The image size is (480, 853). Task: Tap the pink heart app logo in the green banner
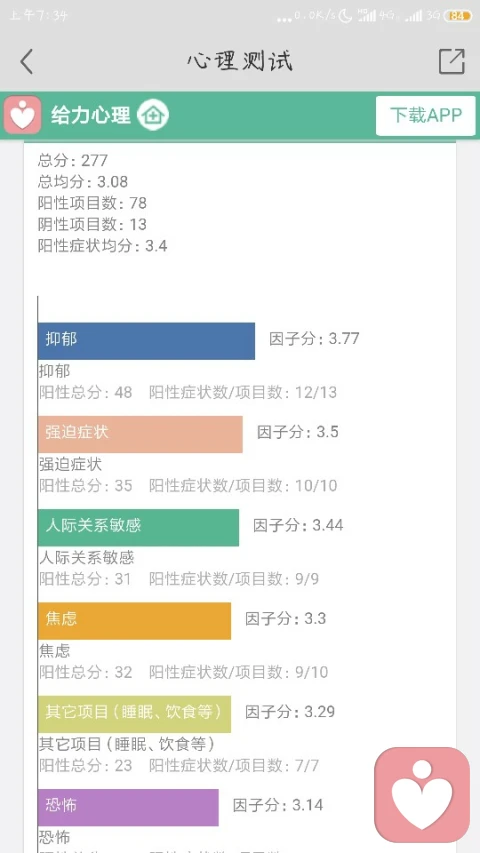pyautogui.click(x=22, y=115)
